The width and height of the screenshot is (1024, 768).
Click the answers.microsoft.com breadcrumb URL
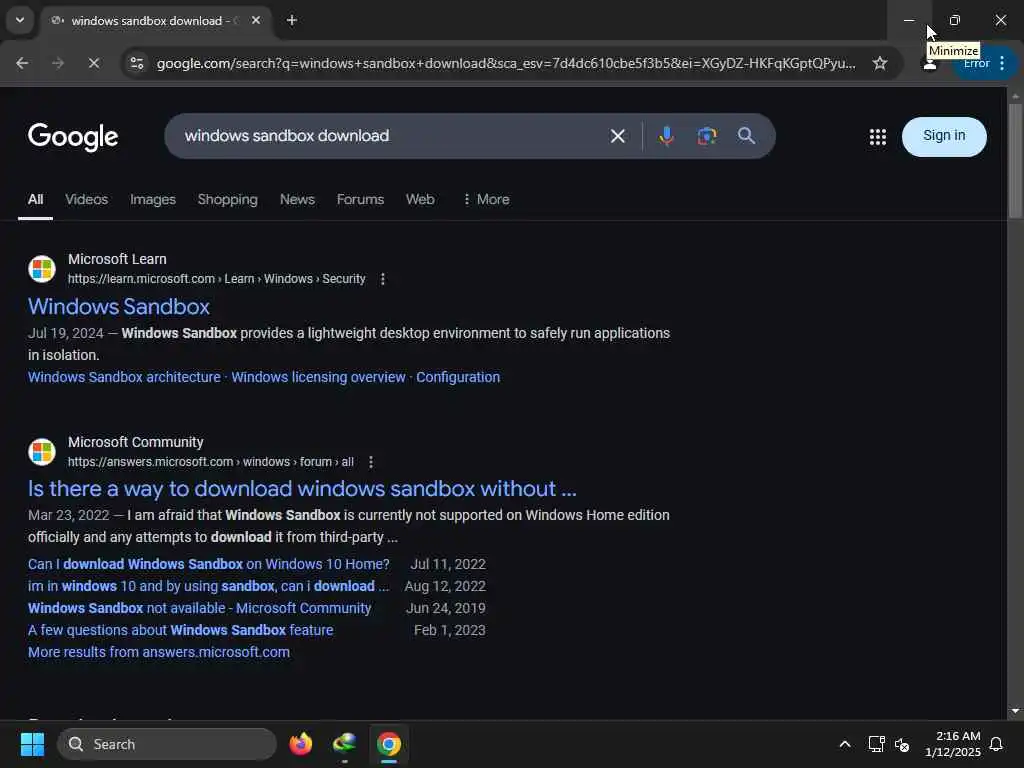[210, 462]
